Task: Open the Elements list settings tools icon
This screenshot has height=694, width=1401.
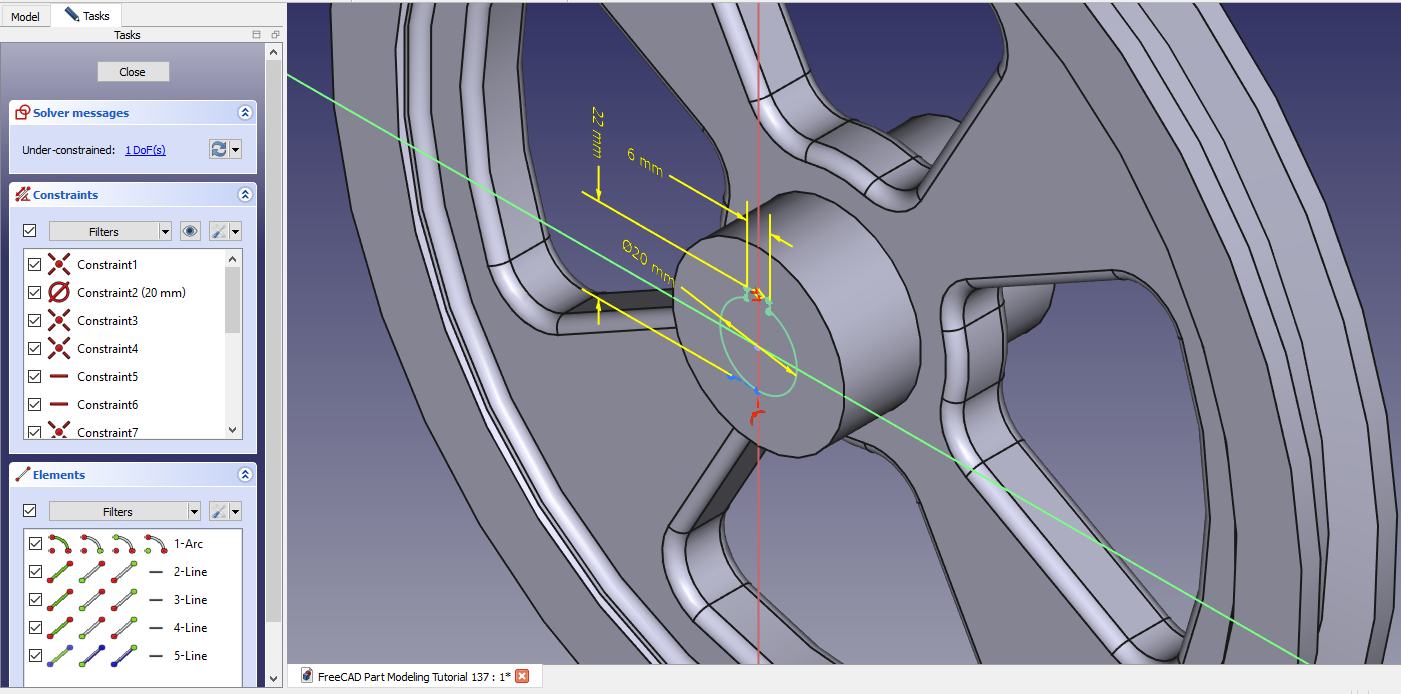Action: (x=219, y=511)
